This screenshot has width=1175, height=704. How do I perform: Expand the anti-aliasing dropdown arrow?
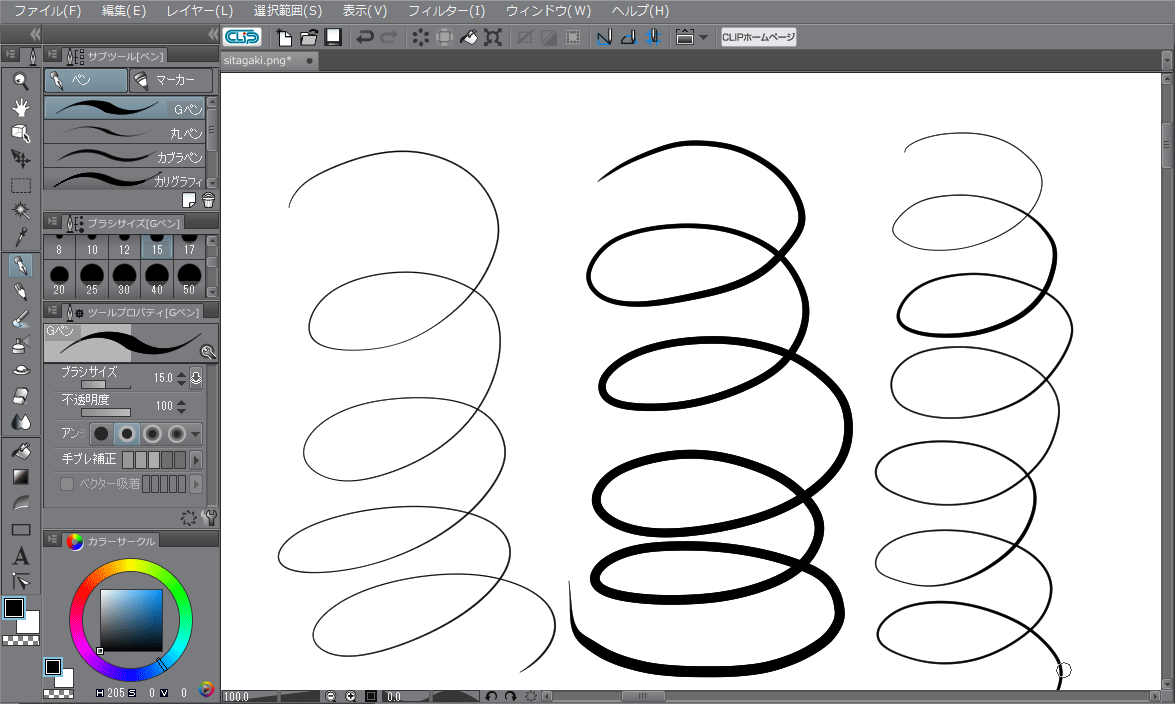tap(196, 433)
